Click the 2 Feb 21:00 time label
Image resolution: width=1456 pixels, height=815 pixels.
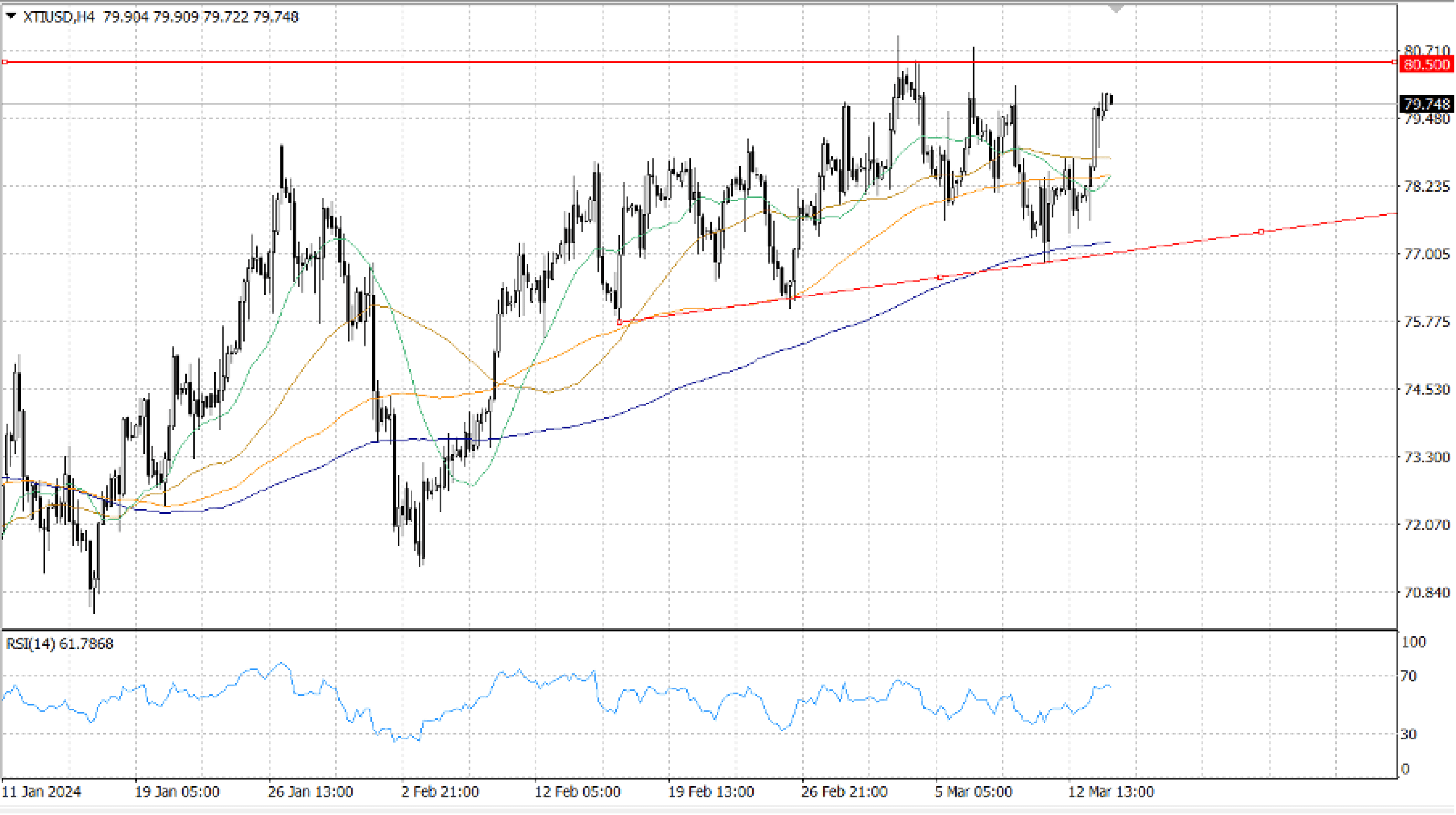tap(440, 792)
